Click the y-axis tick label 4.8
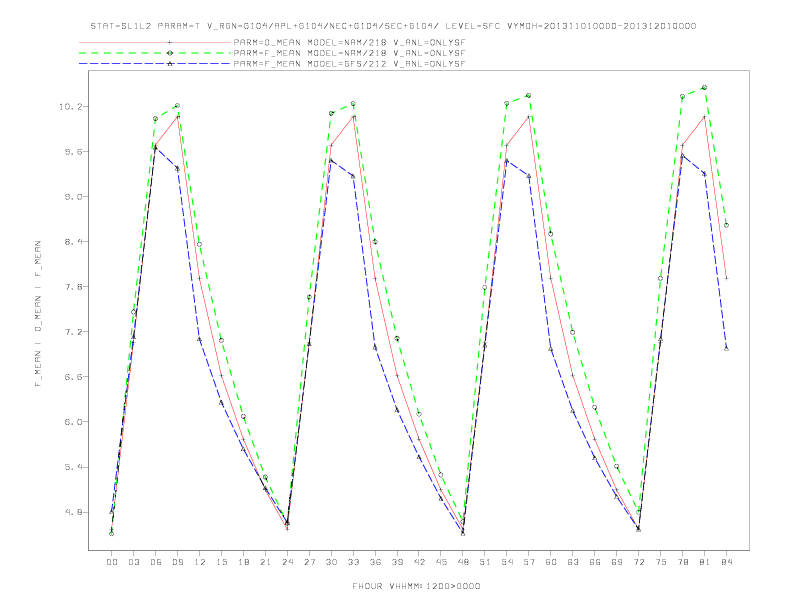792x612 pixels. (x=72, y=512)
